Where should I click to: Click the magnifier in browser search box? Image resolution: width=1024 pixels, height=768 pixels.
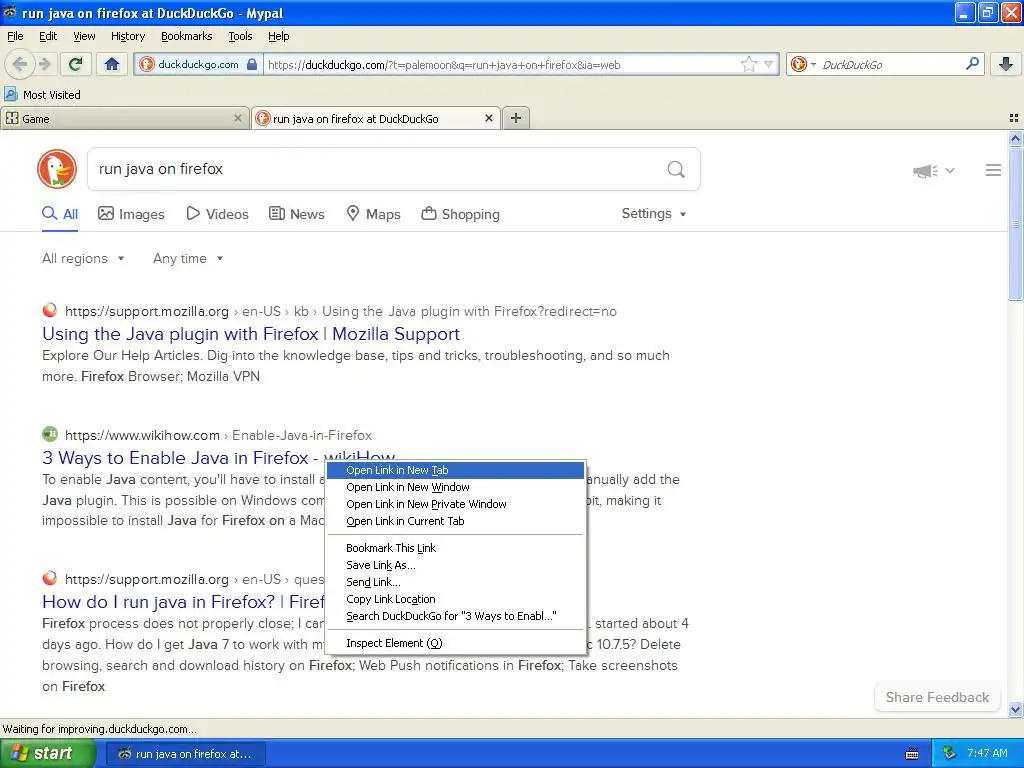tap(972, 63)
